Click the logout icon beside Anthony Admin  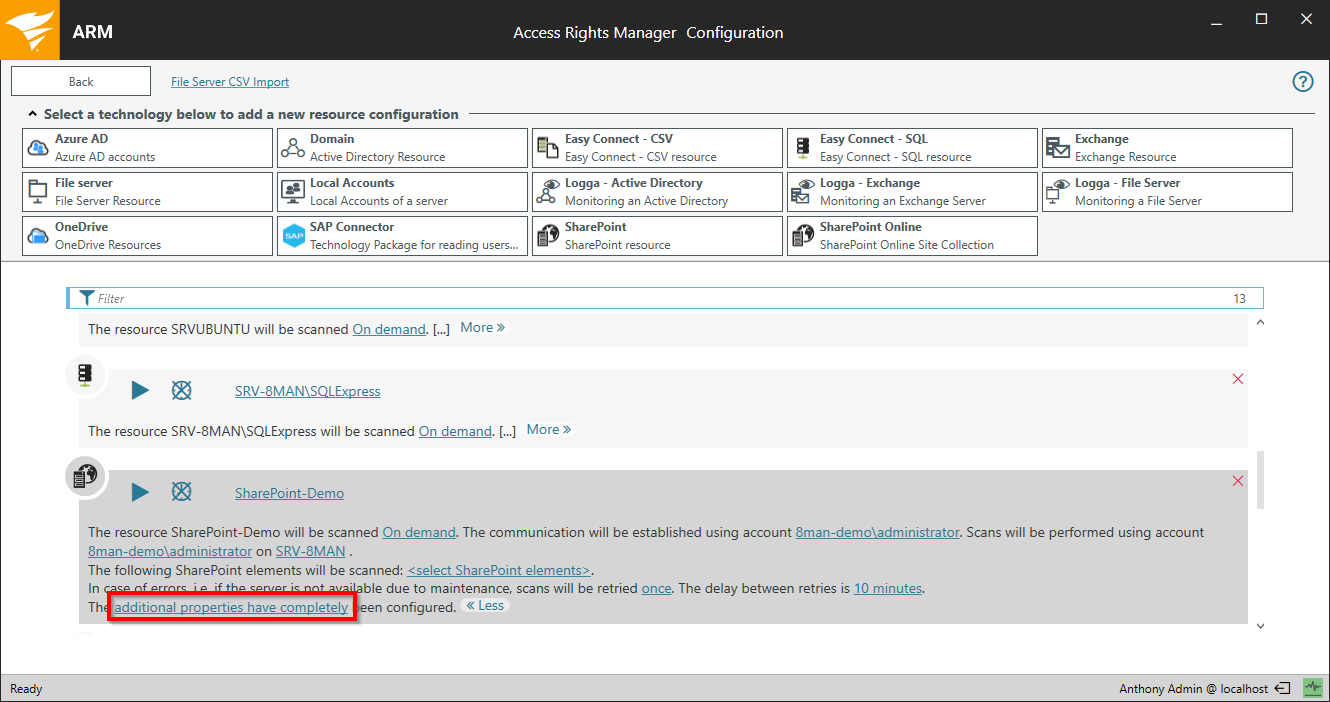pyautogui.click(x=1283, y=688)
